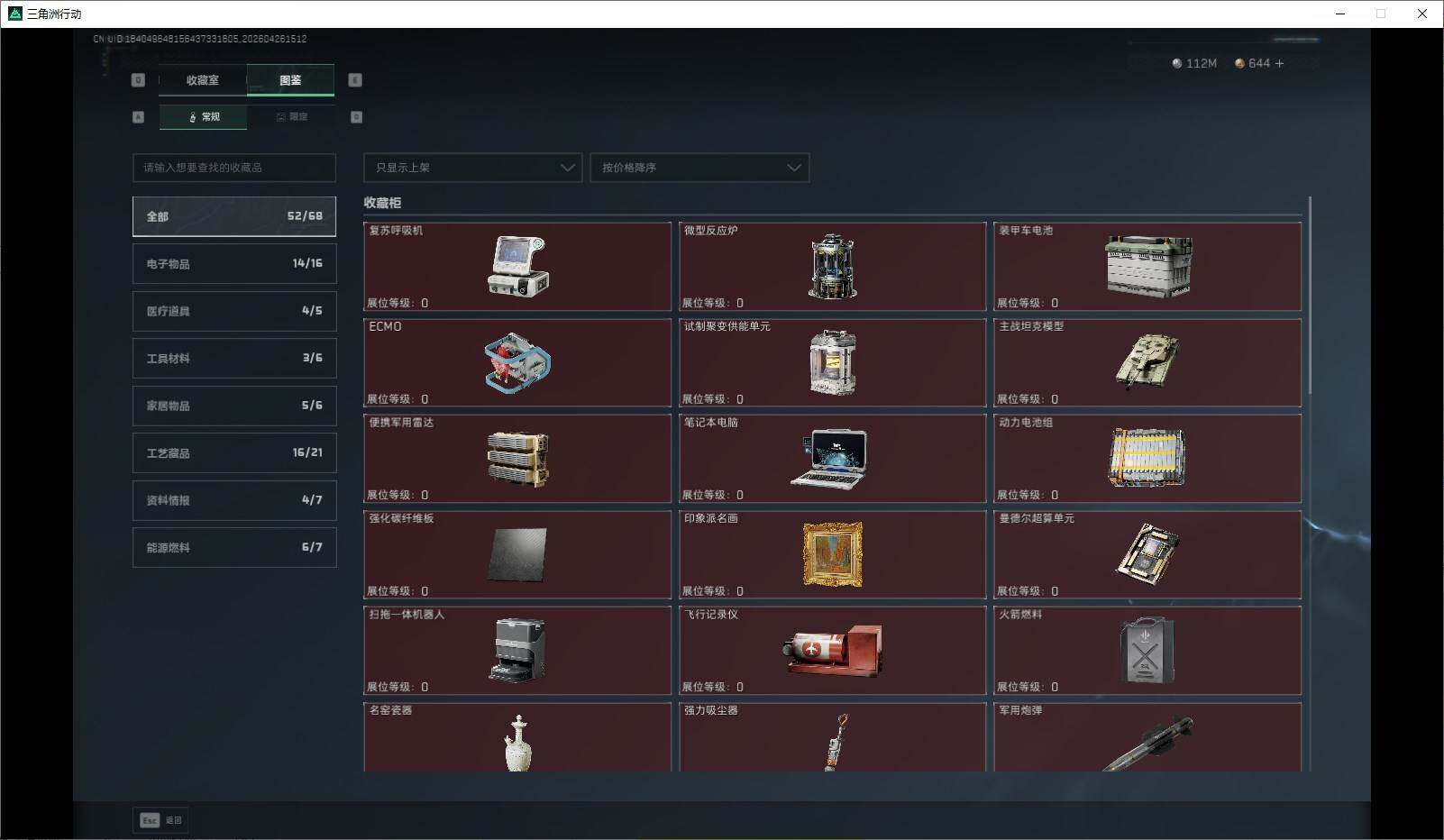Minimize the 三角洲行动 window
The width and height of the screenshot is (1444, 840).
(1340, 14)
